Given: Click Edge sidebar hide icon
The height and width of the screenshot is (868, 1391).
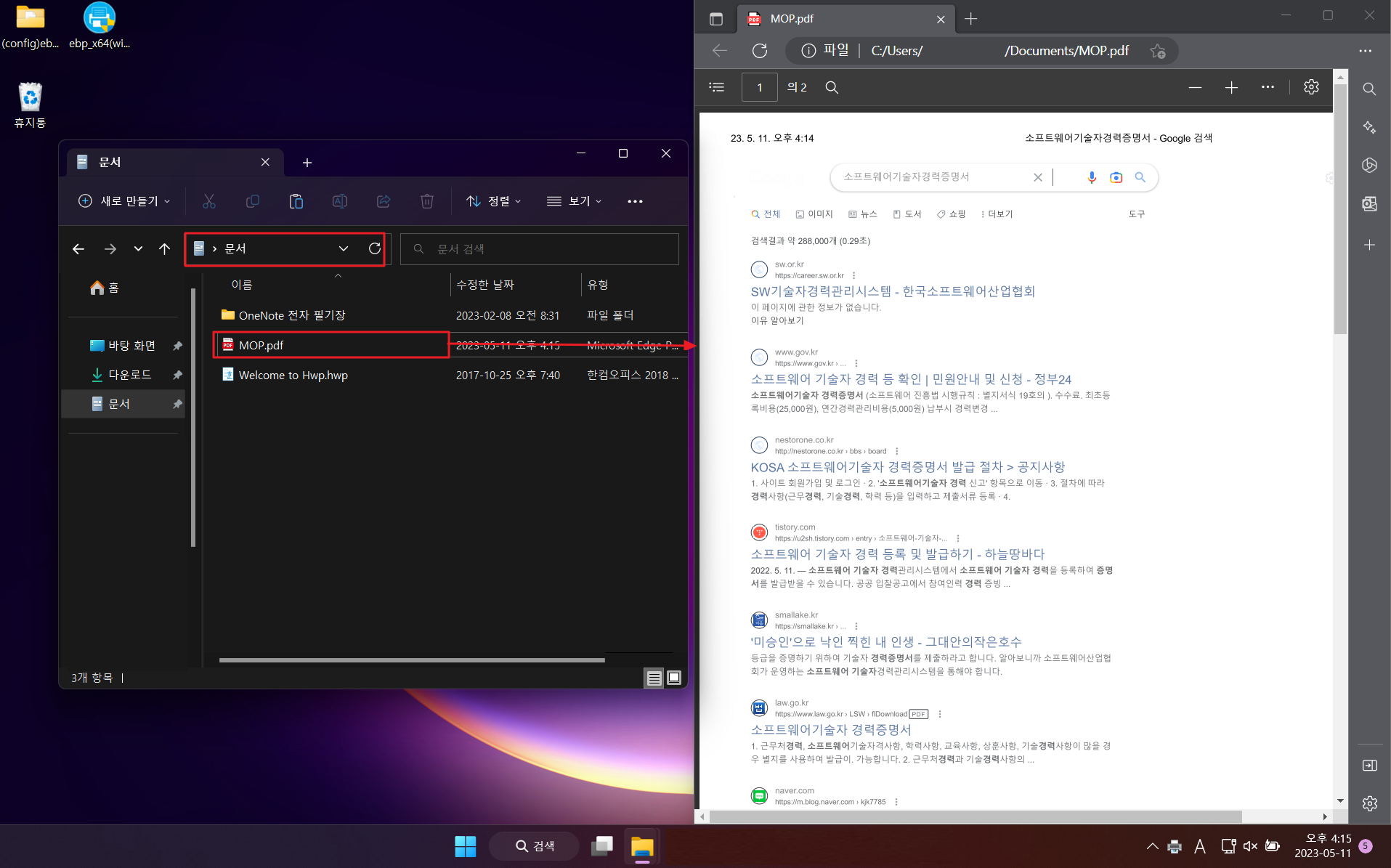Looking at the screenshot, I should click(1369, 766).
